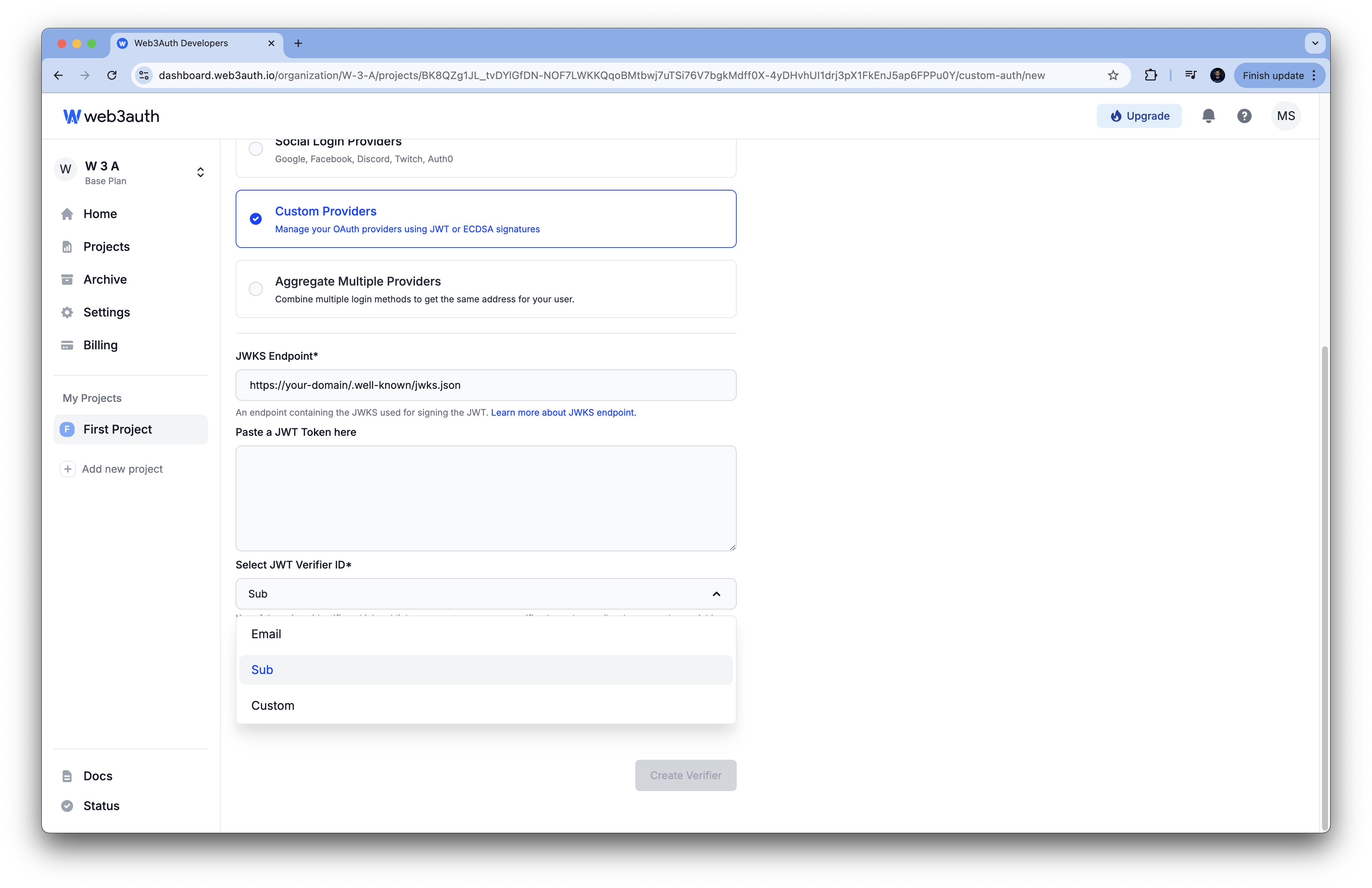The width and height of the screenshot is (1372, 888).
Task: Click the browser address bar URL
Action: [x=601, y=75]
